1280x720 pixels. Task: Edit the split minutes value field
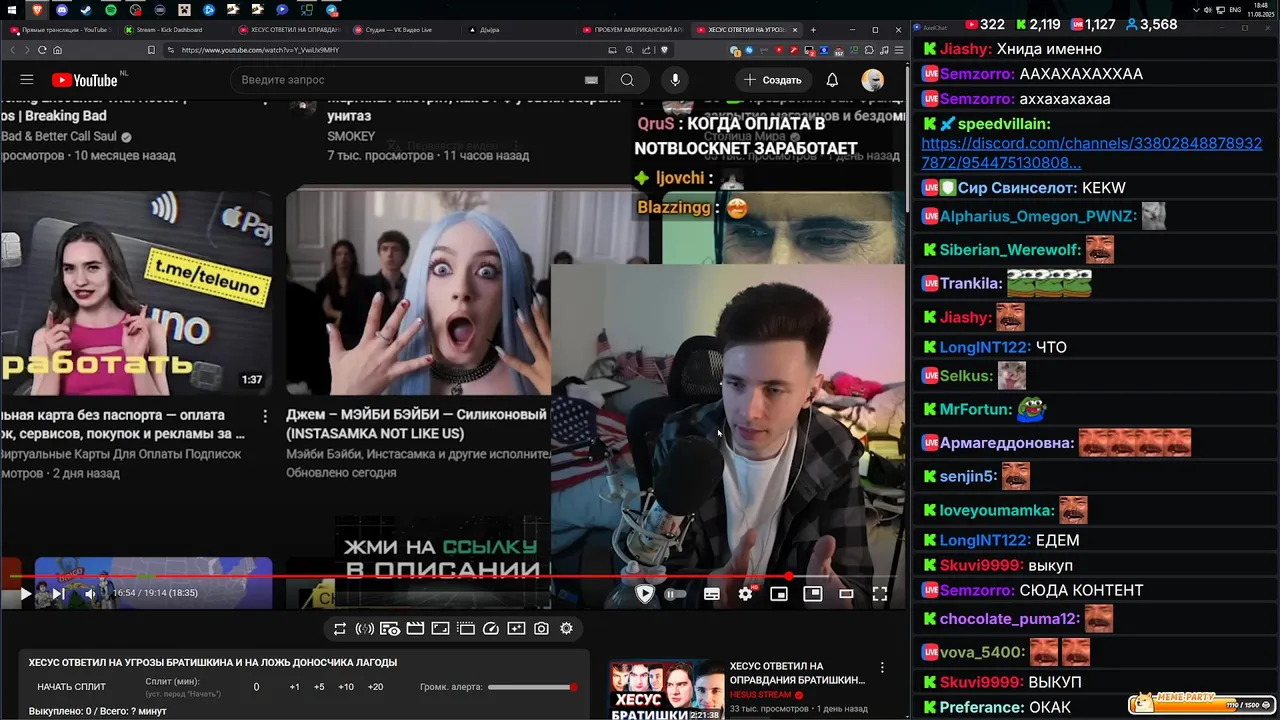coord(256,687)
